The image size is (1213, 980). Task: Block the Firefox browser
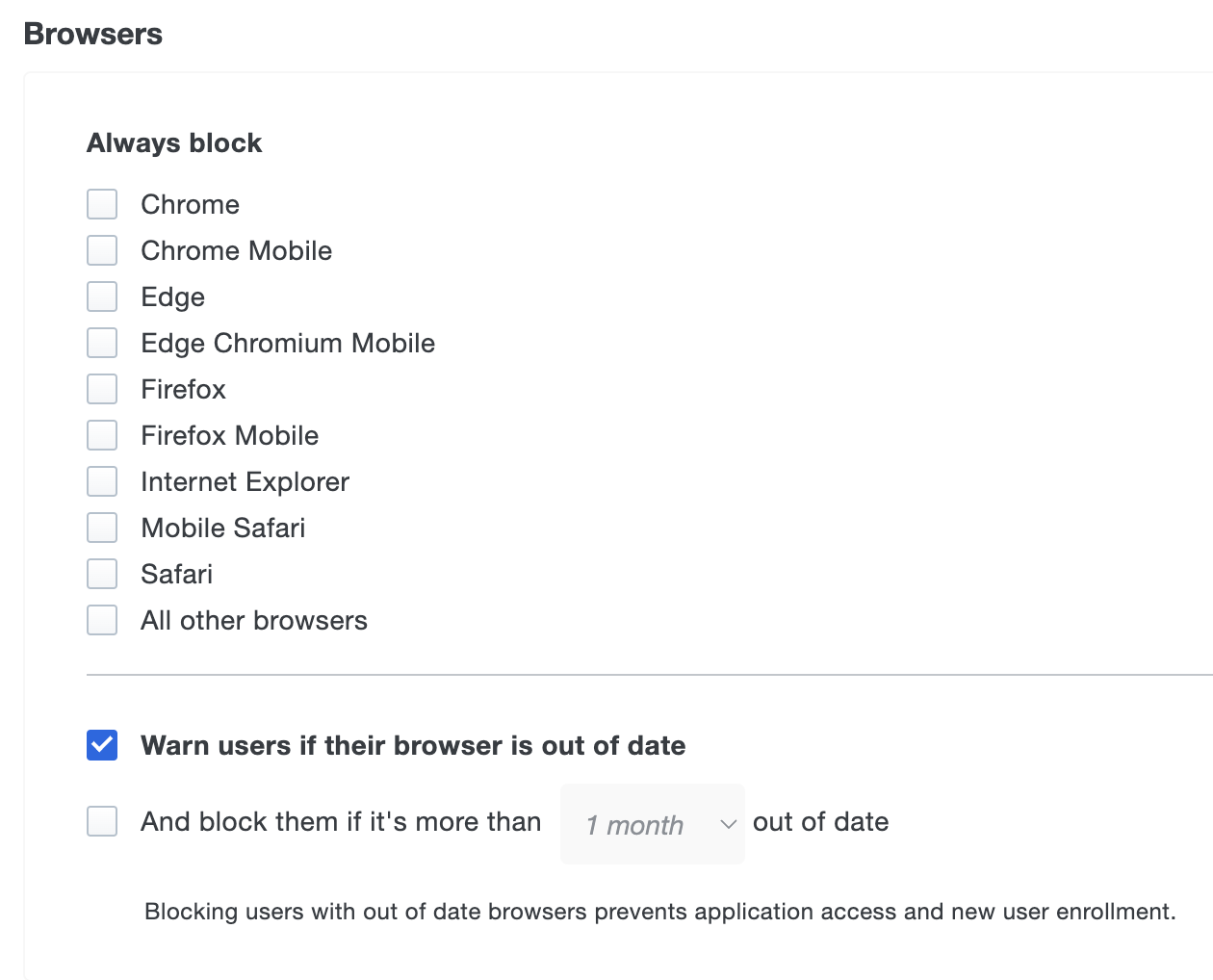click(x=102, y=389)
